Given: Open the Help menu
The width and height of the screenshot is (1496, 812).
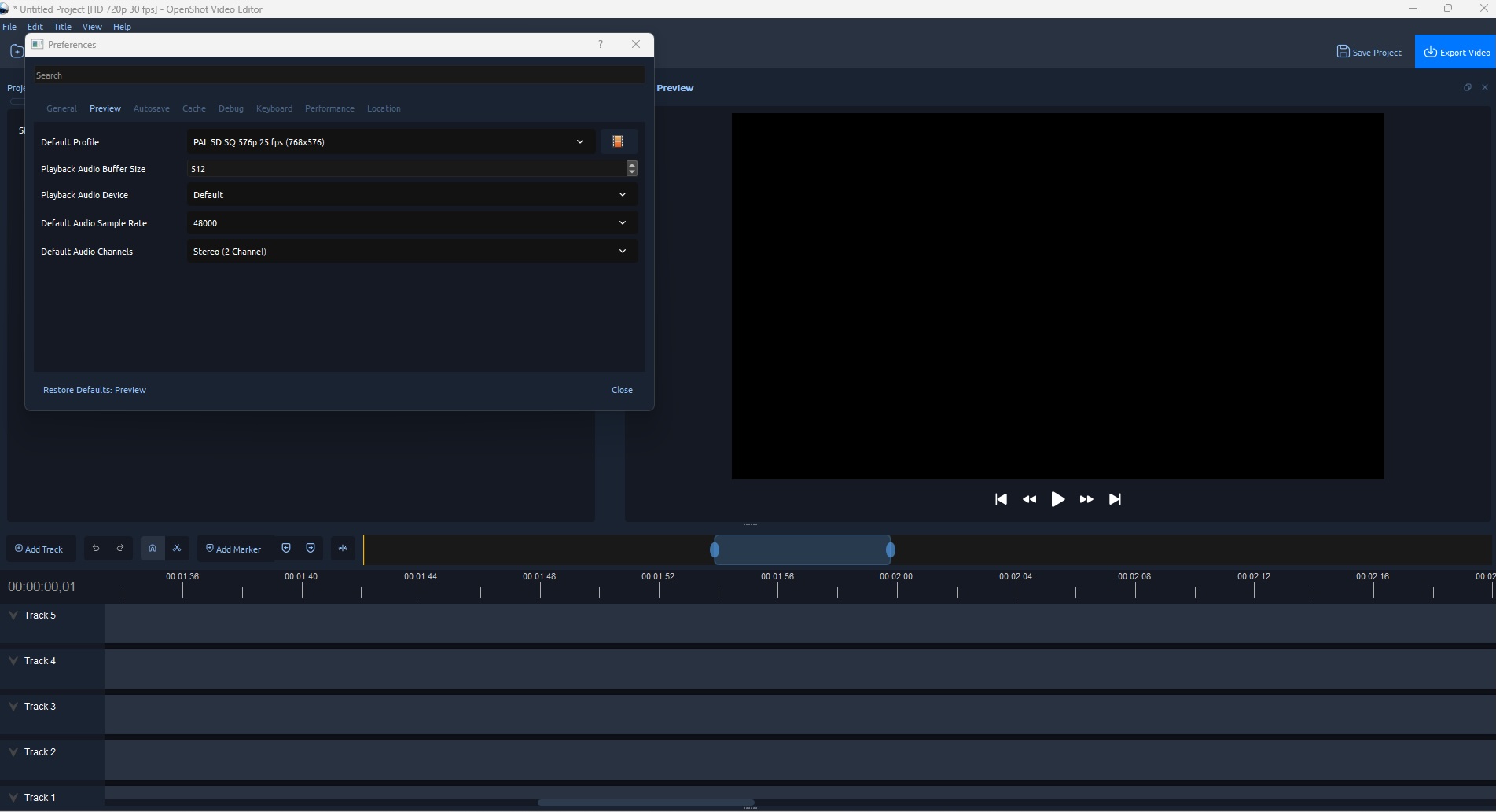Looking at the screenshot, I should pyautogui.click(x=122, y=27).
